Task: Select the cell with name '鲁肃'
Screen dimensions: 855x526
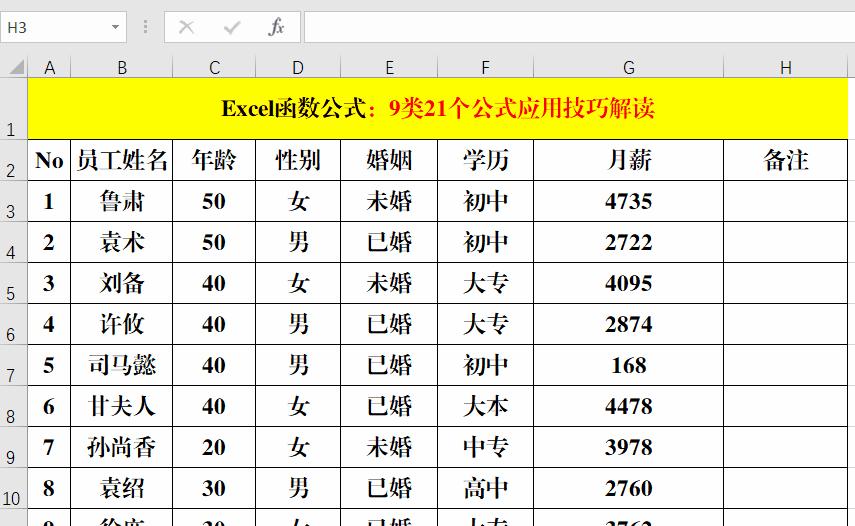Action: point(122,201)
